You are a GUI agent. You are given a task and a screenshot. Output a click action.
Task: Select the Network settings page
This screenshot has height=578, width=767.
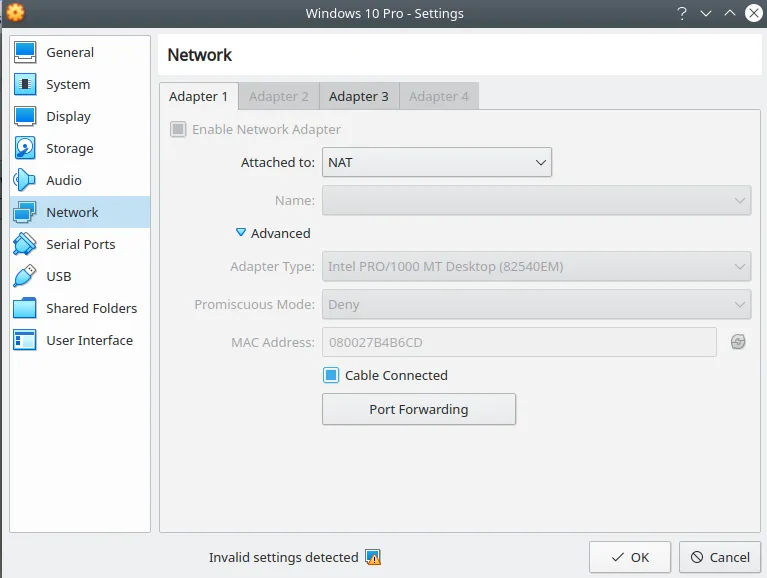(x=80, y=212)
